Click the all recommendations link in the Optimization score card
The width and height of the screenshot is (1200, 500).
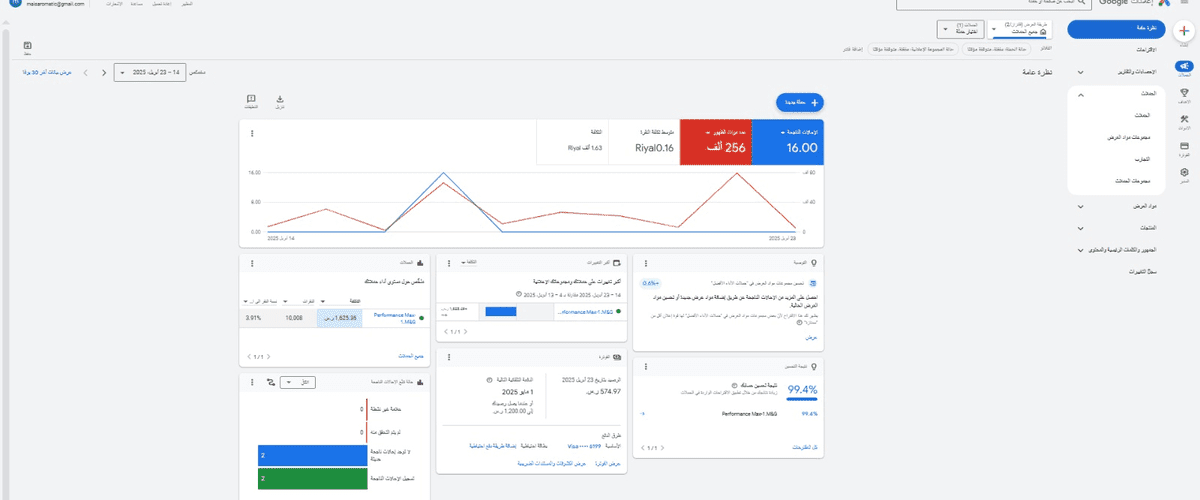(804, 449)
